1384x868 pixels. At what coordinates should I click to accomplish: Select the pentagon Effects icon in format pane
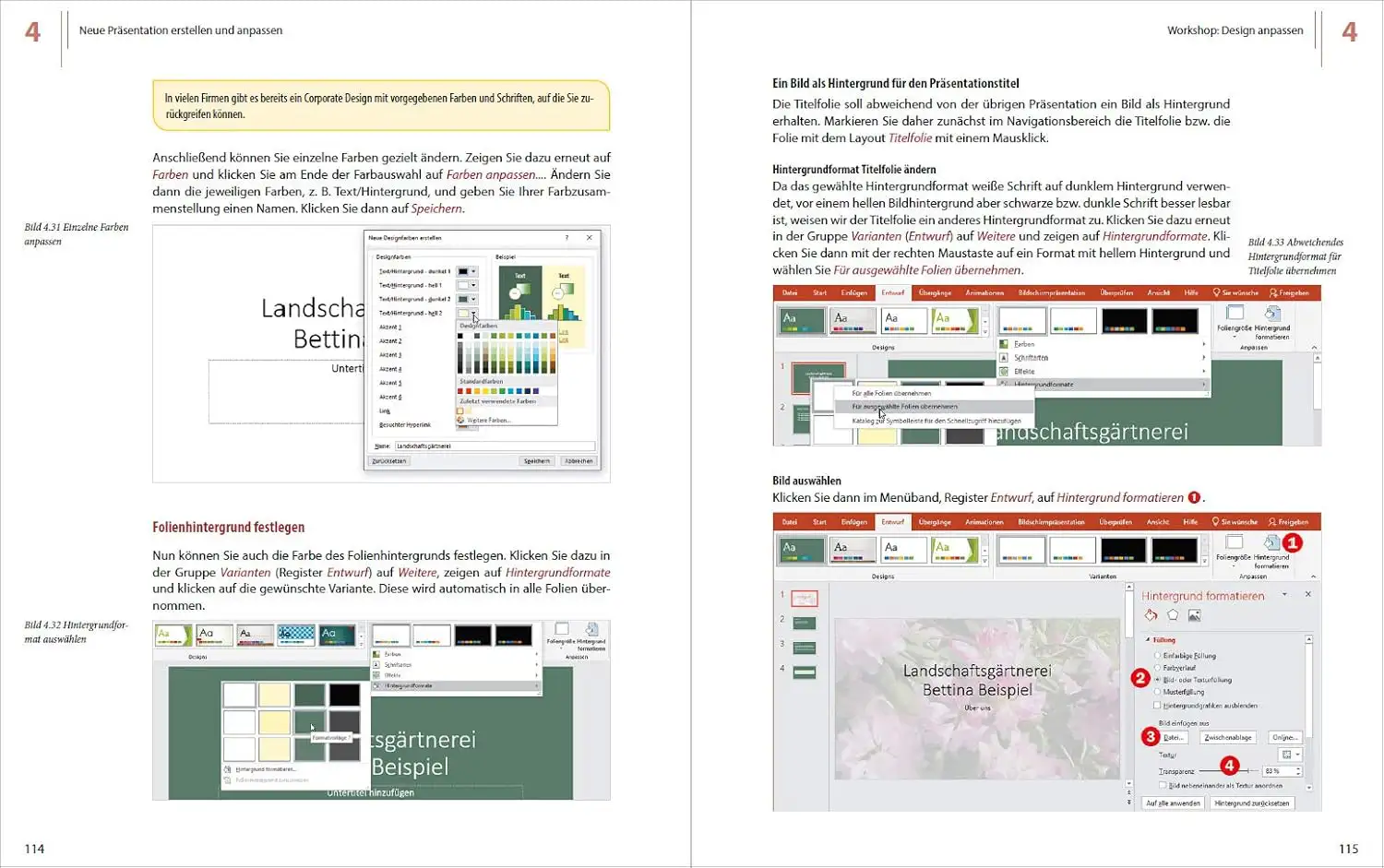(1173, 615)
